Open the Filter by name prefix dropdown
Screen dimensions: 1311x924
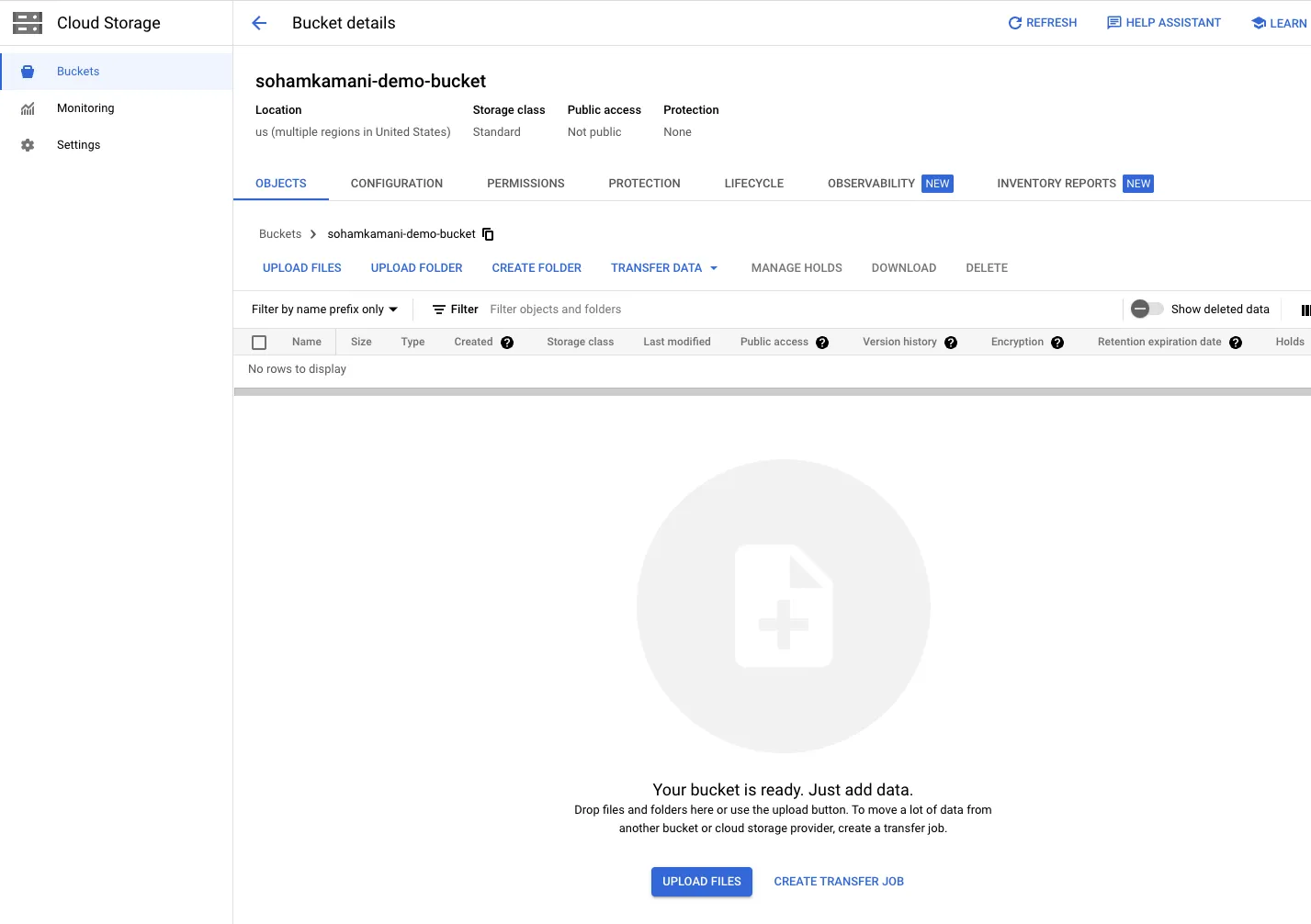324,310
